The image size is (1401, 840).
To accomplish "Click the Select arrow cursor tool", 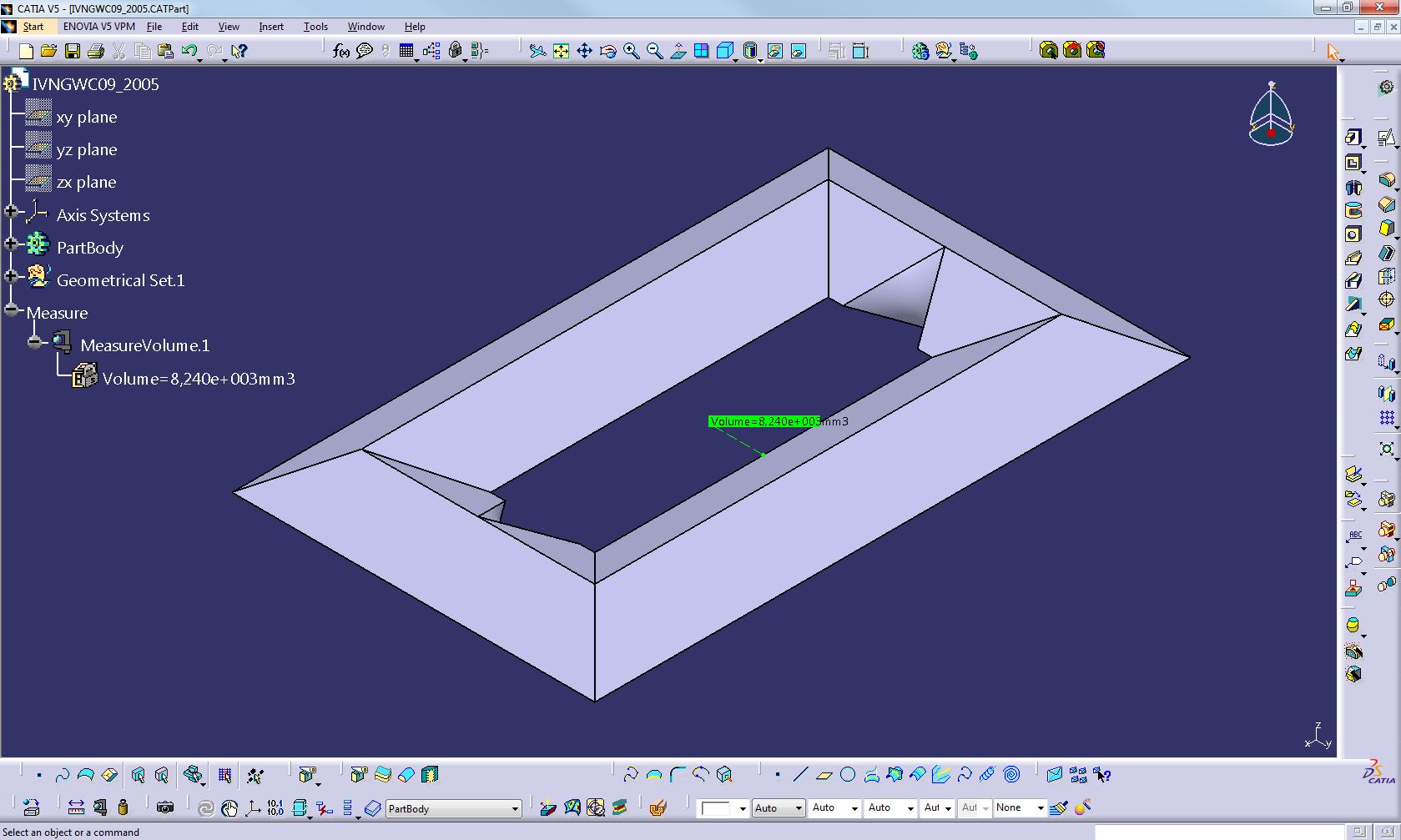I will pos(1333,52).
